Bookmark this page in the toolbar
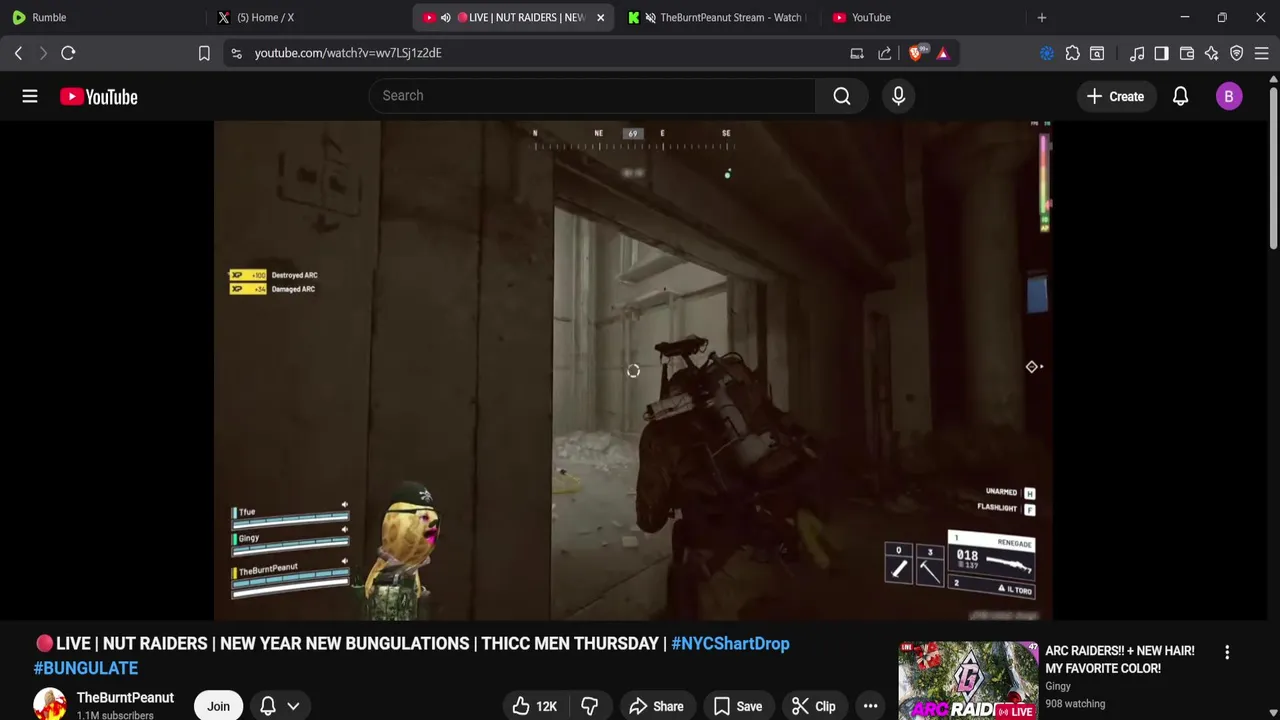 coord(204,53)
